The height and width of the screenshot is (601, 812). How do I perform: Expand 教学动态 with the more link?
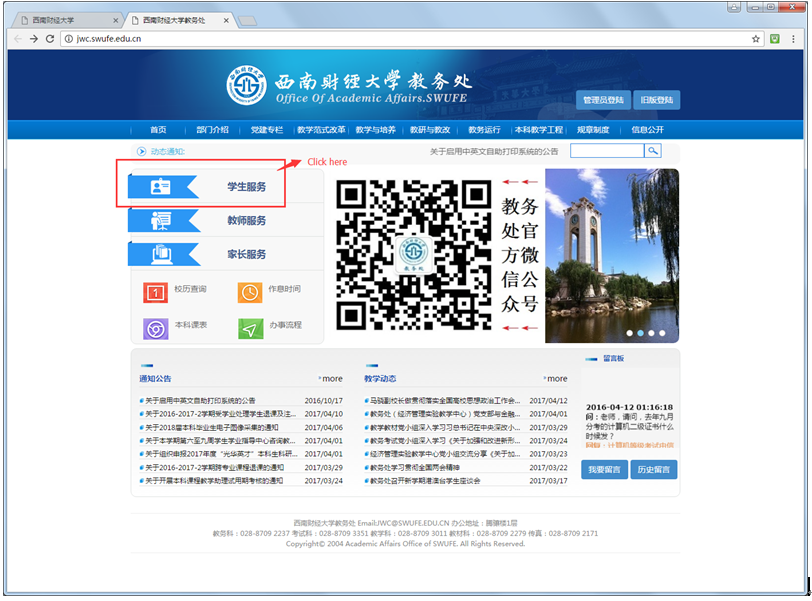555,379
